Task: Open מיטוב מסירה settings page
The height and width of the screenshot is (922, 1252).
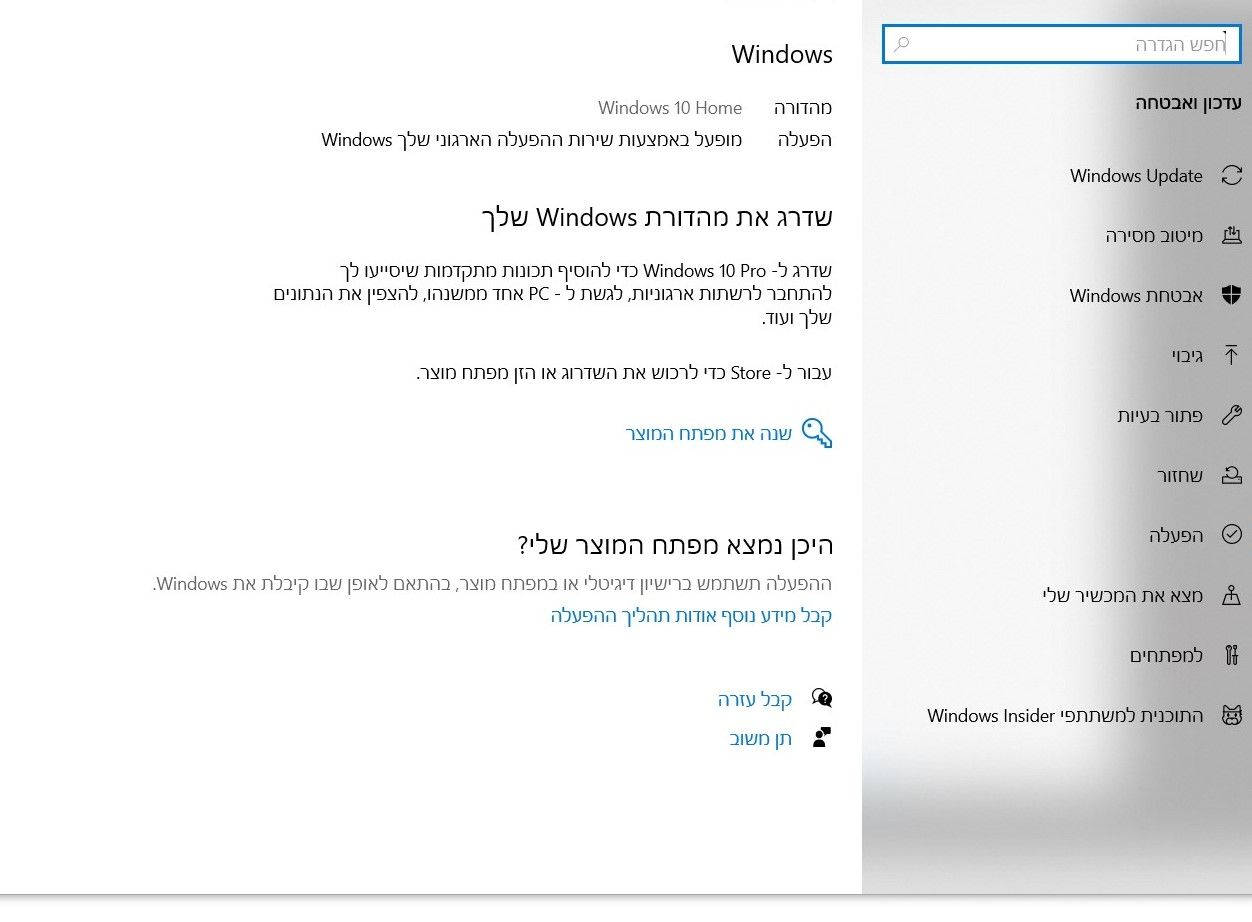Action: tap(1154, 236)
